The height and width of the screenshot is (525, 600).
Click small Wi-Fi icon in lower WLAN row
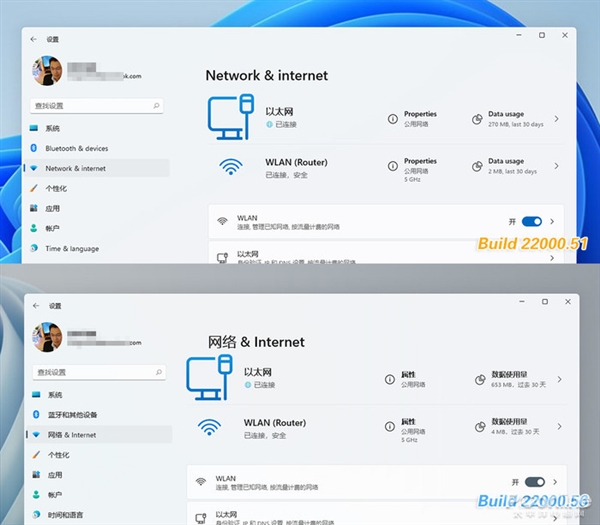coord(201,481)
